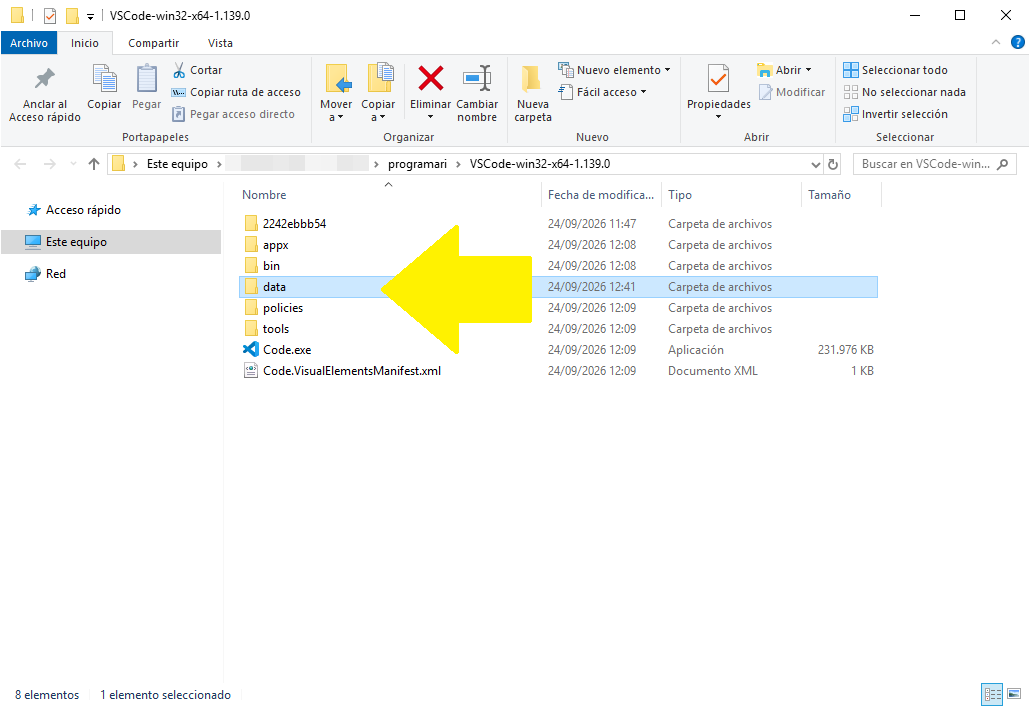Go forward with the right arrow
This screenshot has height=707, width=1030.
50,164
